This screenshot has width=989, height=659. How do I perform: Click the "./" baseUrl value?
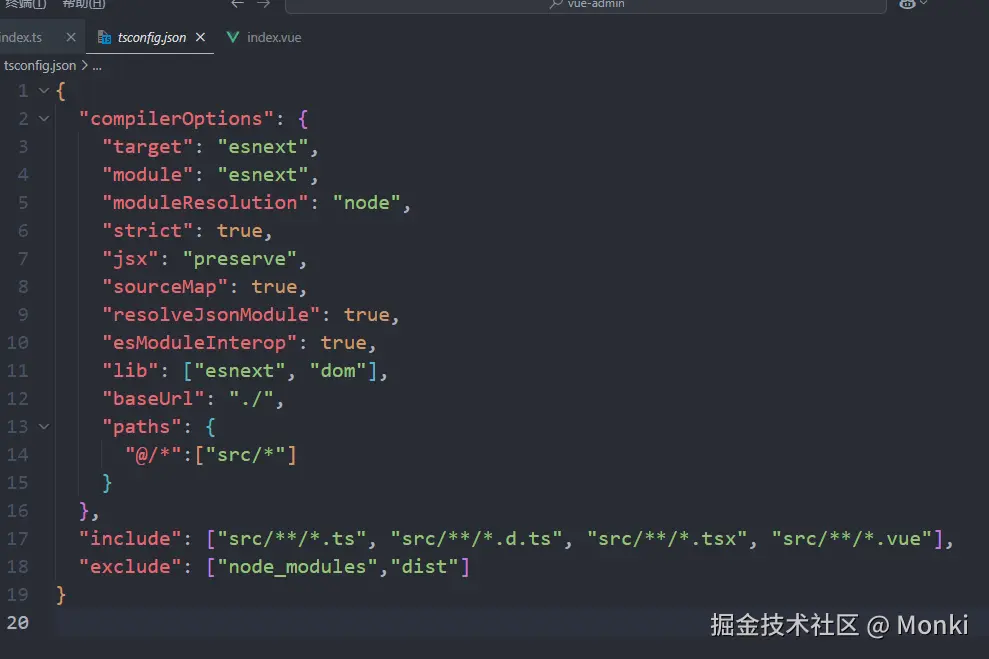pyautogui.click(x=252, y=399)
